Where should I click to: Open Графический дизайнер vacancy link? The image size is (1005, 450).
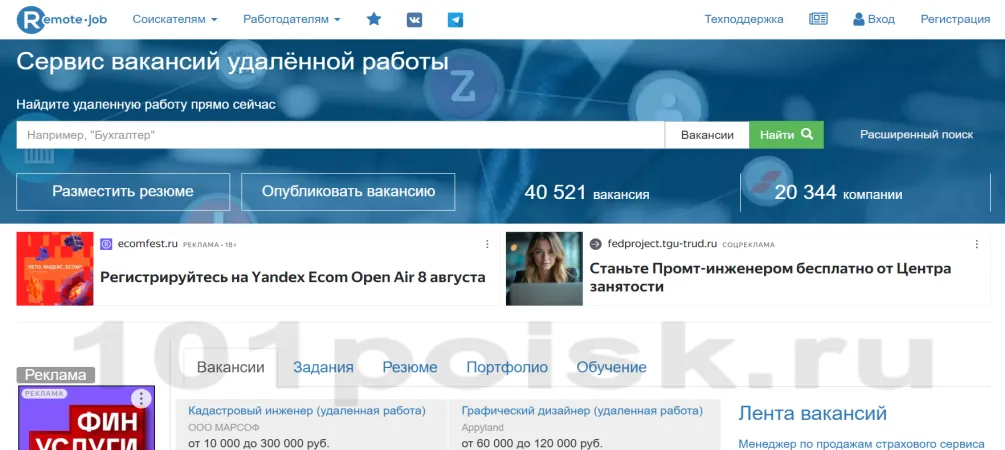[582, 410]
